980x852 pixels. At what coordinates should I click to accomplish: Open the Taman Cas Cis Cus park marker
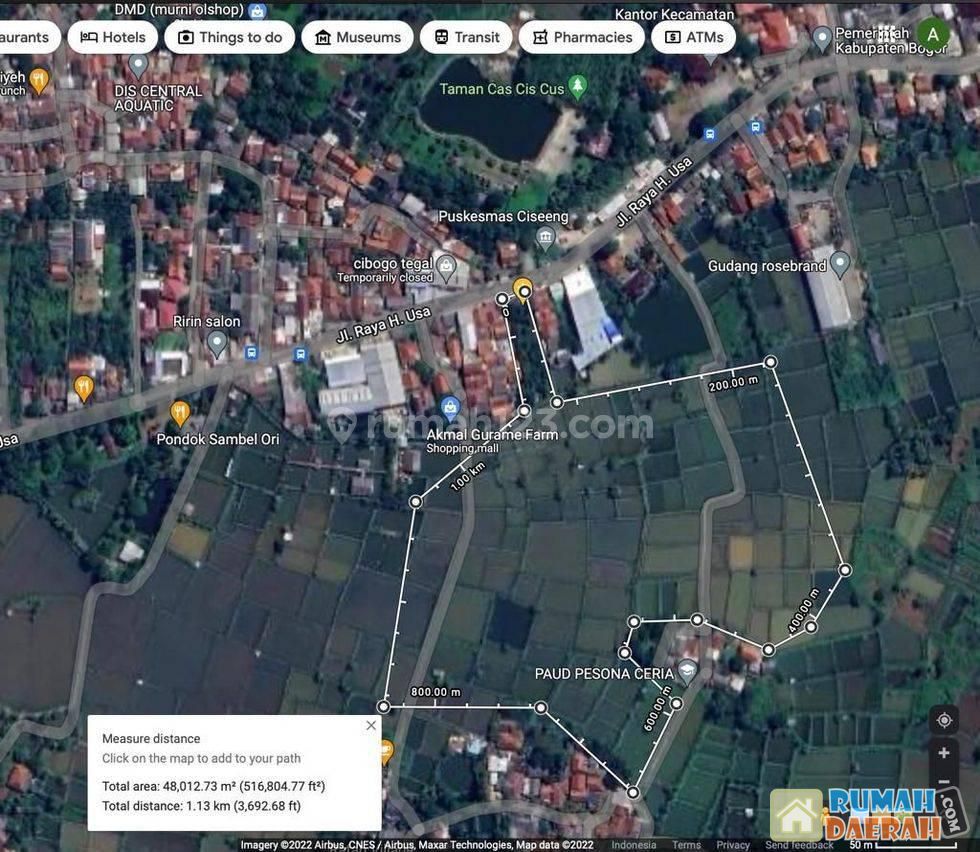coord(577,85)
